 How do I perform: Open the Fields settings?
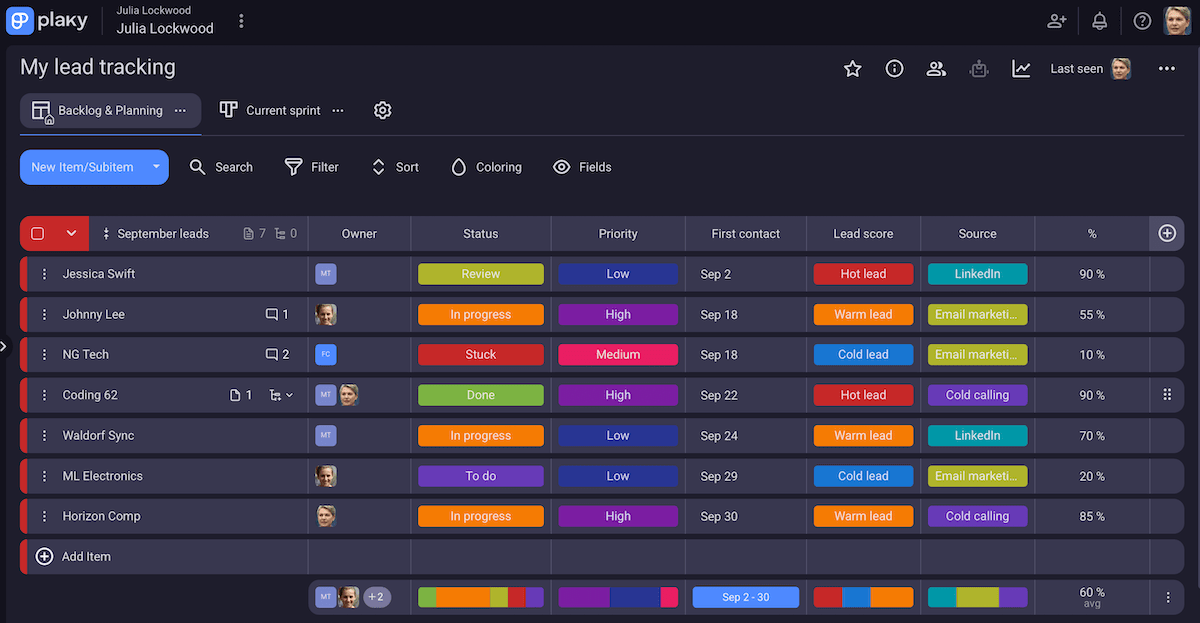582,167
